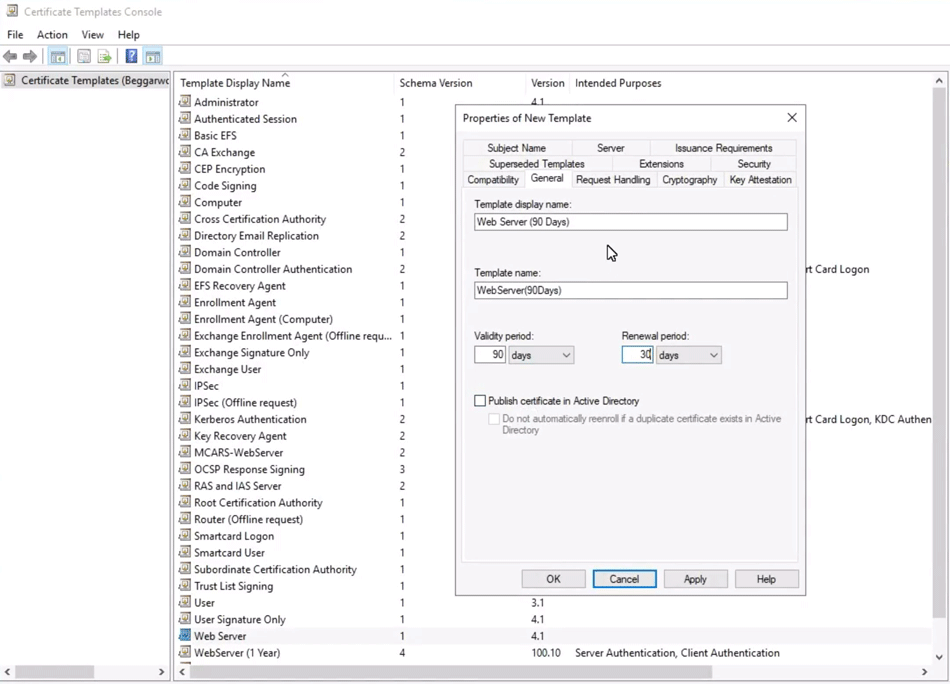Sort list by Template Display Name header

[235, 83]
